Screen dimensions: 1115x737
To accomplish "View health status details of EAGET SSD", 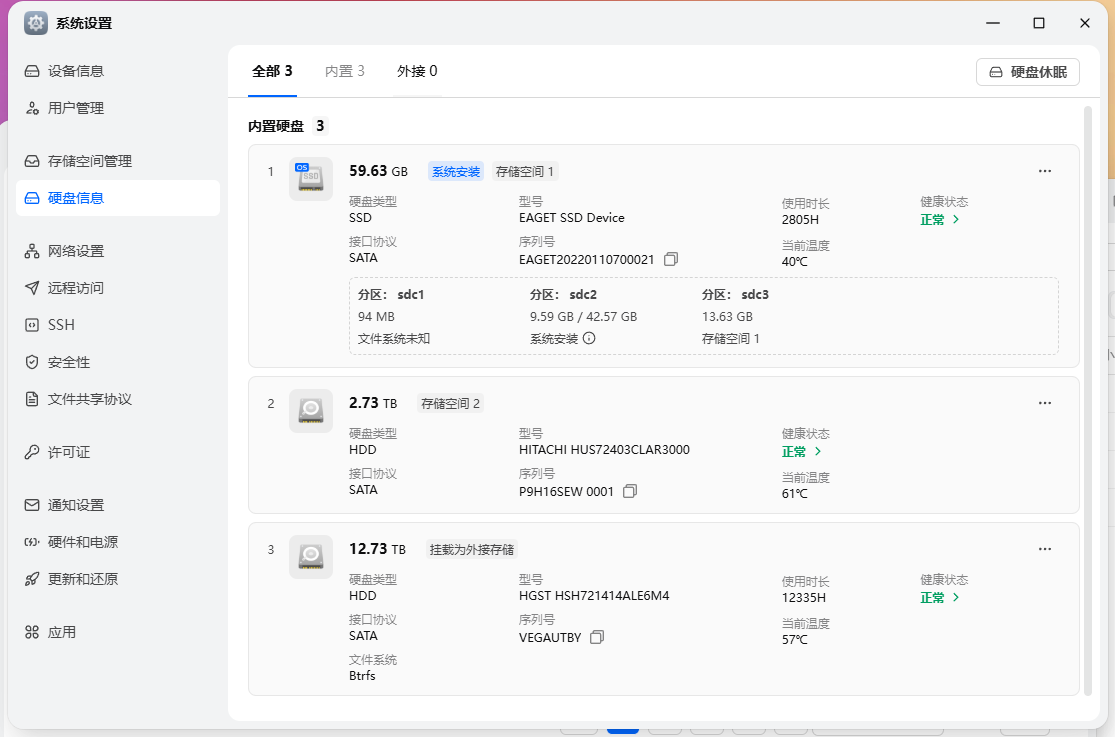I will pyautogui.click(x=940, y=219).
